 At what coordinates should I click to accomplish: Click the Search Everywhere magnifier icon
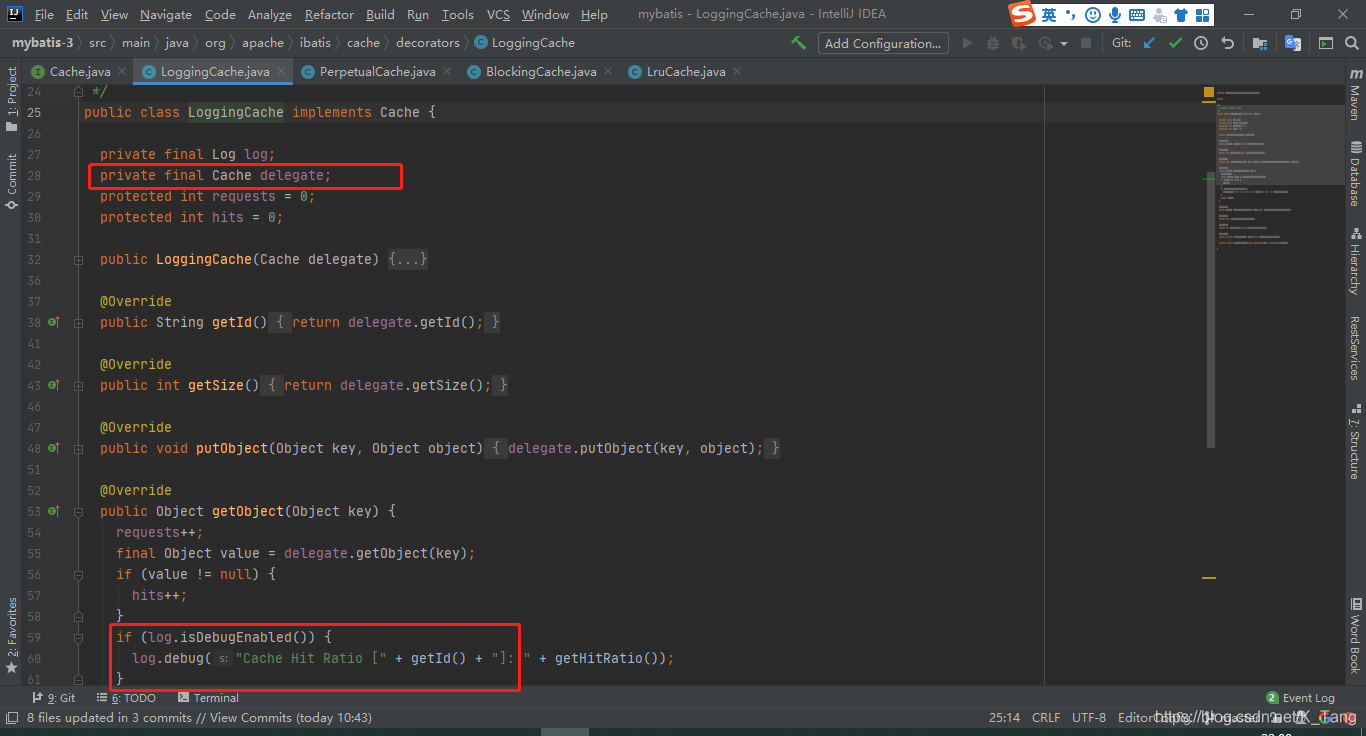1352,43
